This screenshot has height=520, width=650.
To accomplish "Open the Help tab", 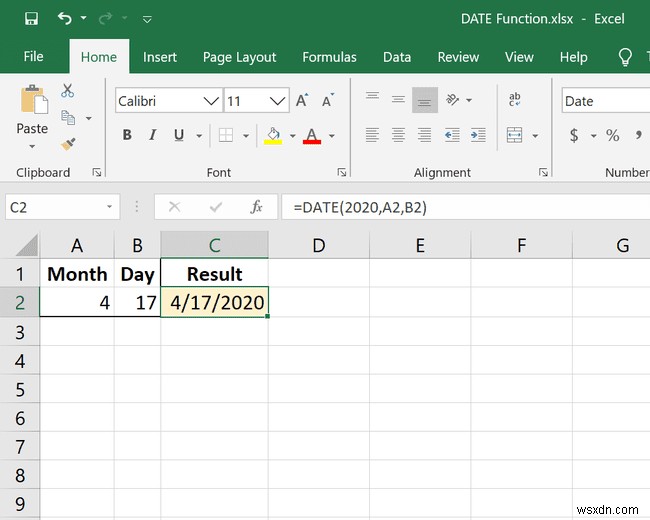I will [x=573, y=57].
